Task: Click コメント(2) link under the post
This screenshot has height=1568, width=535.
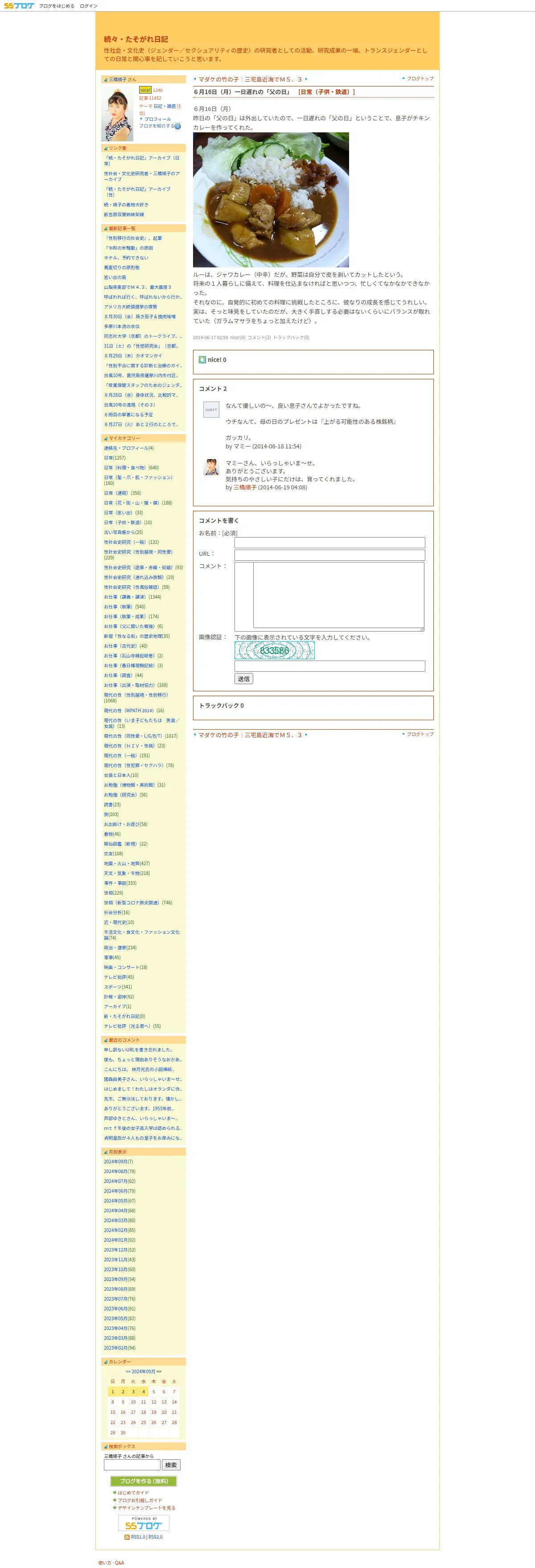Action: pos(259,338)
